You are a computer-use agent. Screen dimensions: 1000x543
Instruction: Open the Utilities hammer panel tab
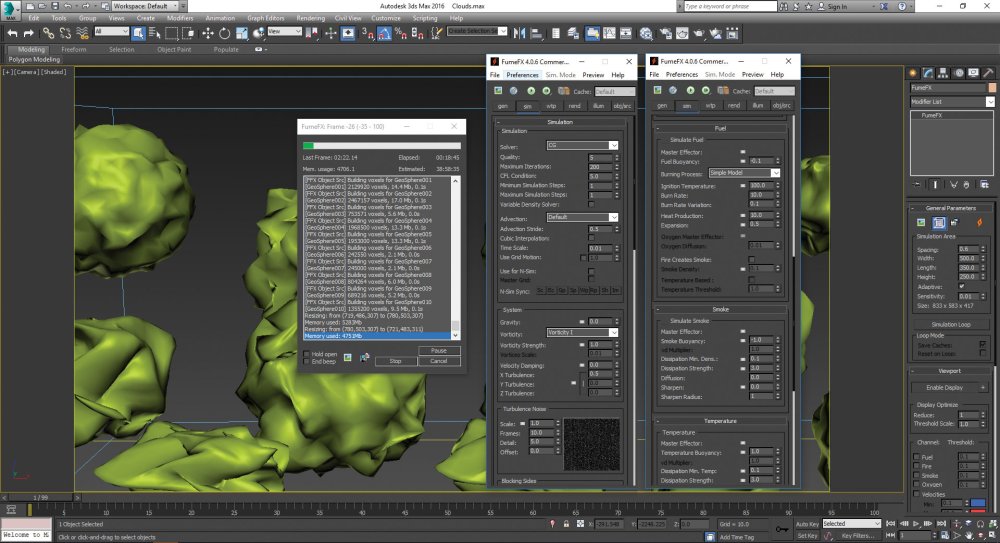989,73
